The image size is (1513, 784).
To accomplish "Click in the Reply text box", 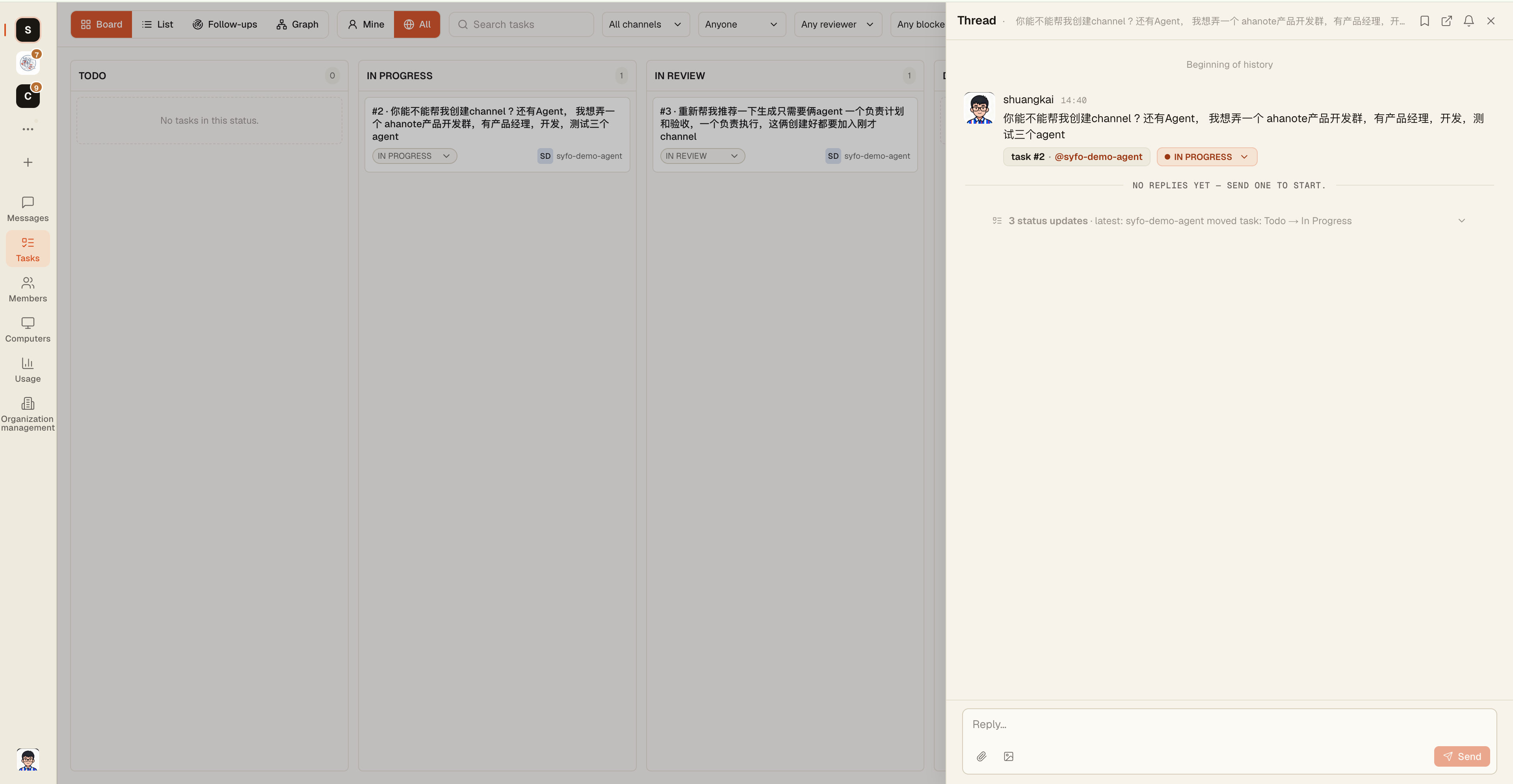I will [1229, 725].
